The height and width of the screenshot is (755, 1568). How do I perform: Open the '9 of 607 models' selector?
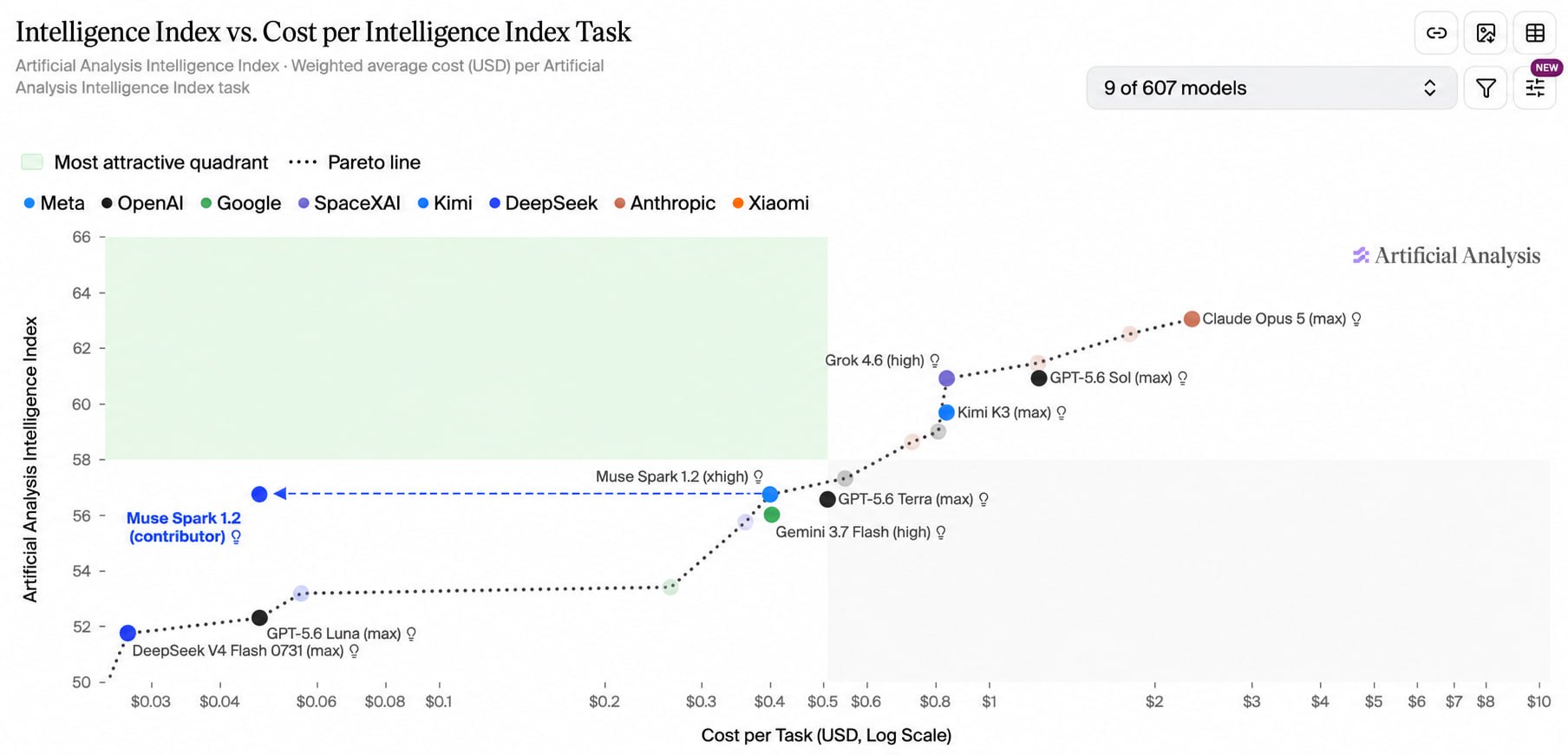point(1271,88)
